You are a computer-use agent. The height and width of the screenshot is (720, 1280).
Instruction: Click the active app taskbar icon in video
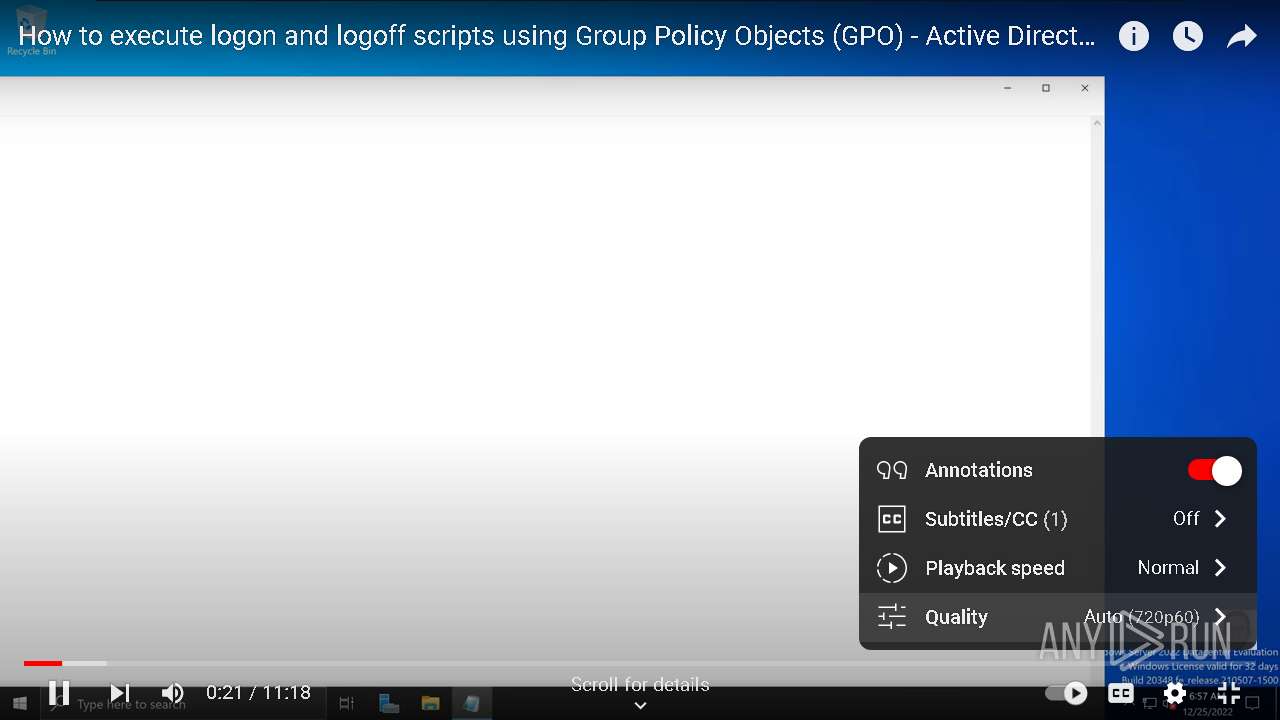pyautogui.click(x=471, y=704)
